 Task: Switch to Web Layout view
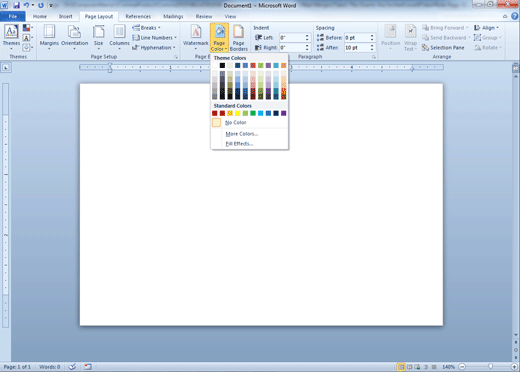pyautogui.click(x=417, y=367)
